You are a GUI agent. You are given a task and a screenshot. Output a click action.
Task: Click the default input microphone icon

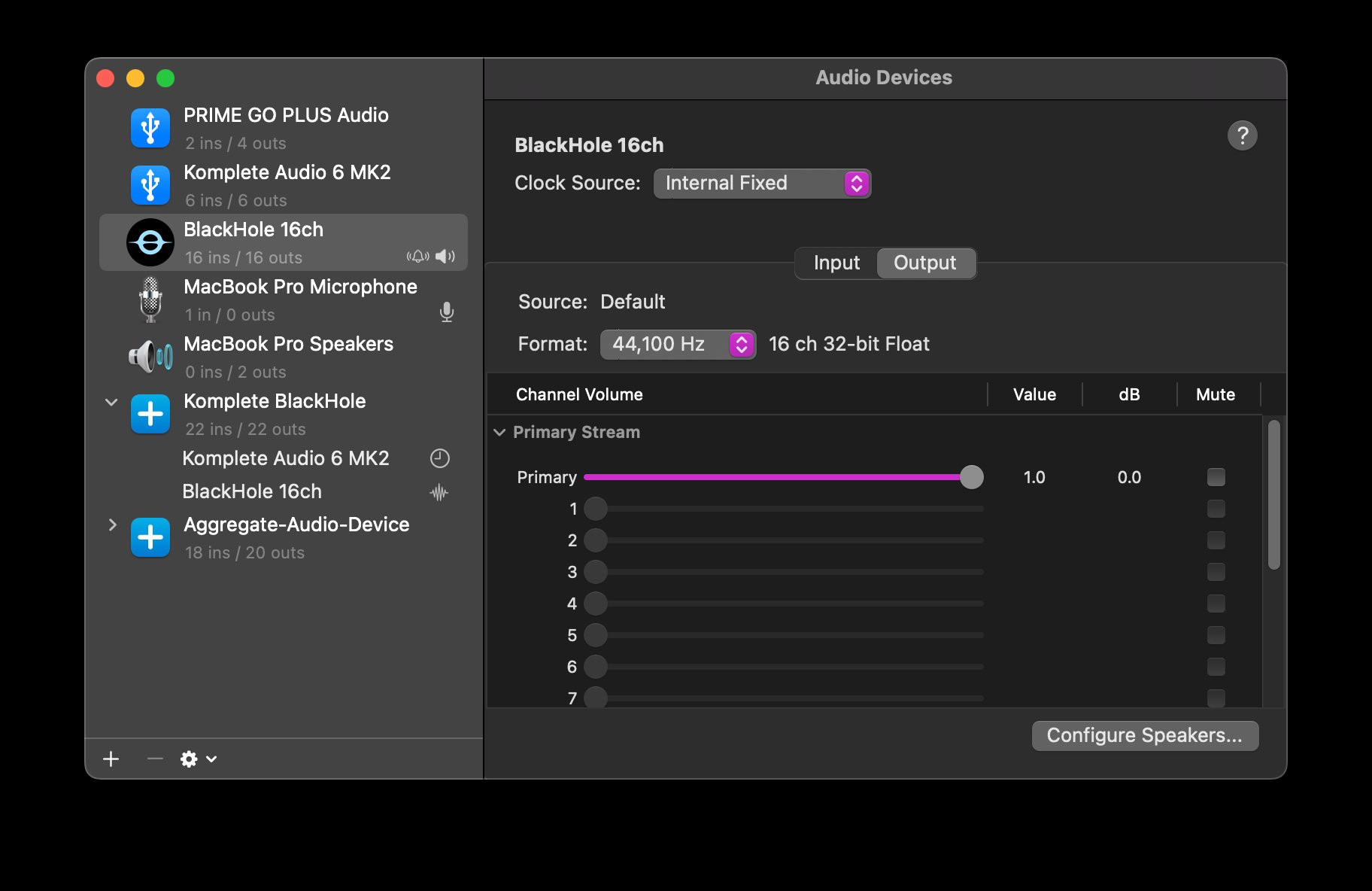447,312
